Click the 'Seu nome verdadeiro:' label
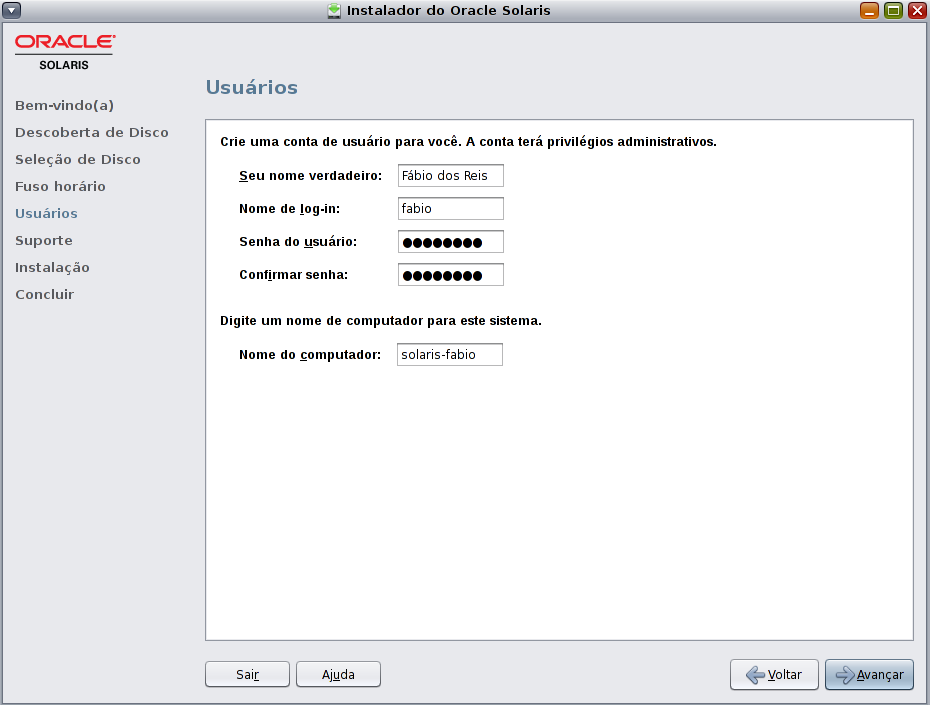The height and width of the screenshot is (705, 930). (311, 176)
